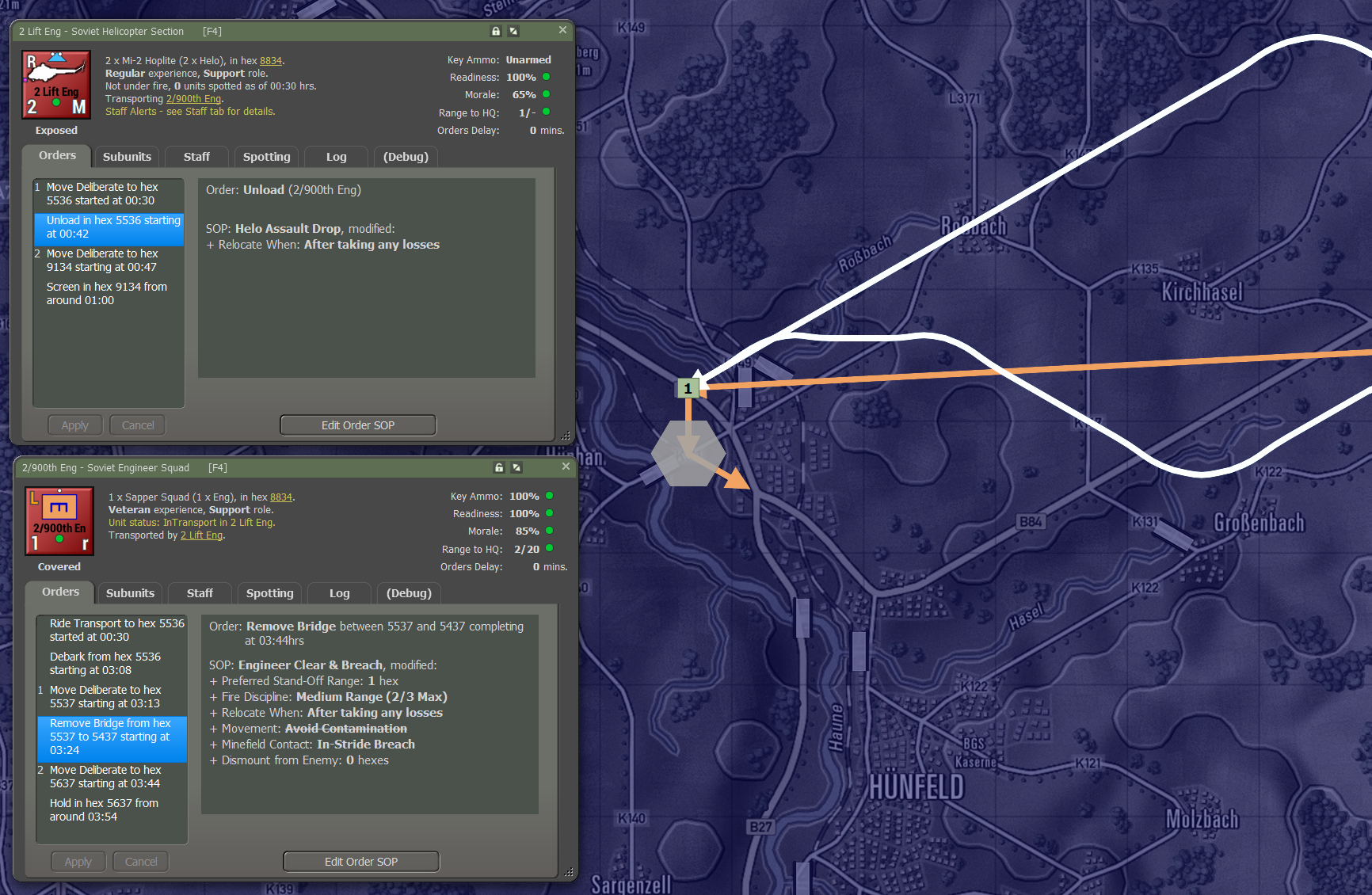1372x895 pixels.
Task: Switch to Spotting tab in engineer panel
Action: pyautogui.click(x=269, y=593)
